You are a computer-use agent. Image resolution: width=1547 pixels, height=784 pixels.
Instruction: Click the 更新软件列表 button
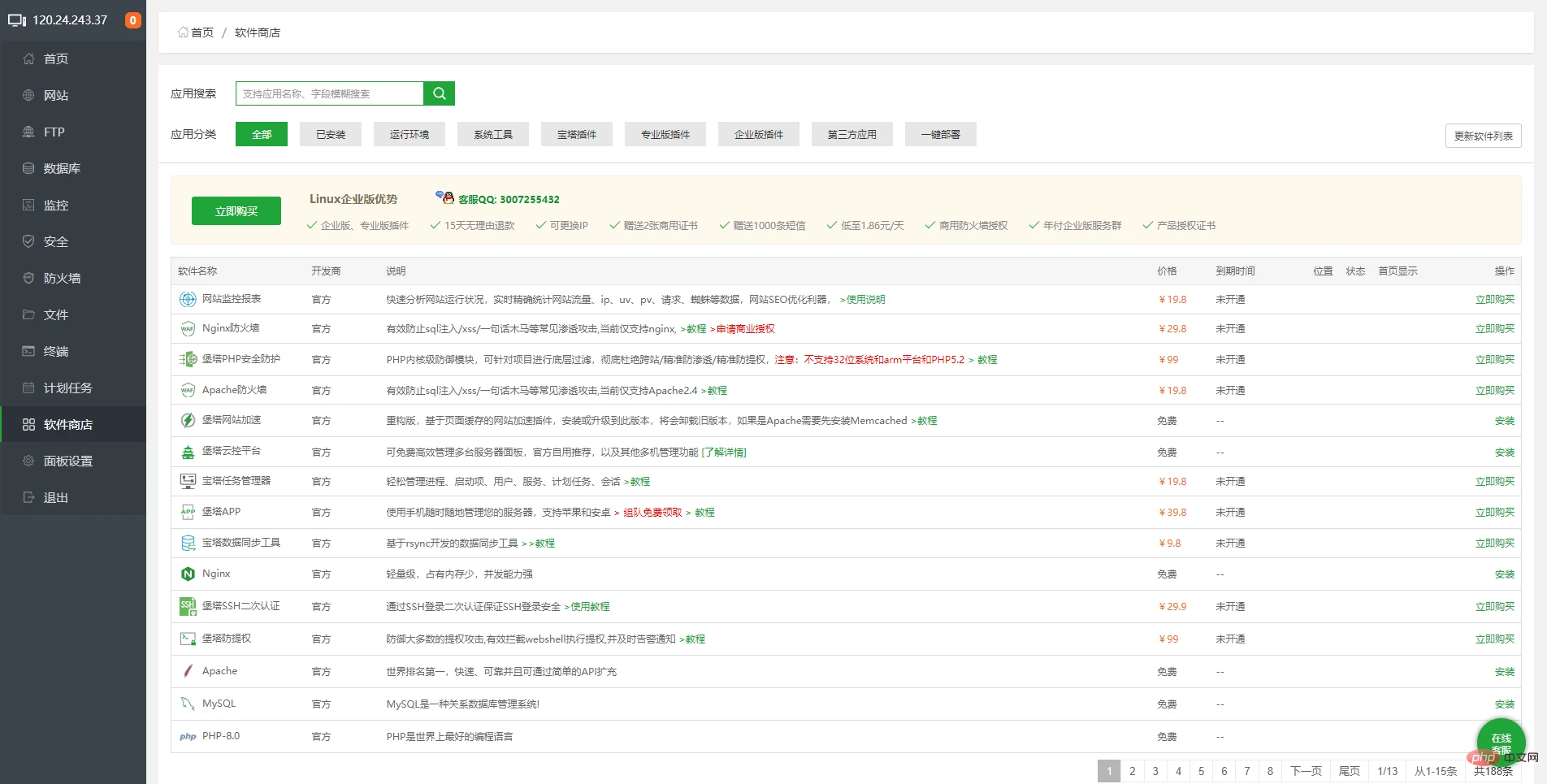[x=1484, y=136]
